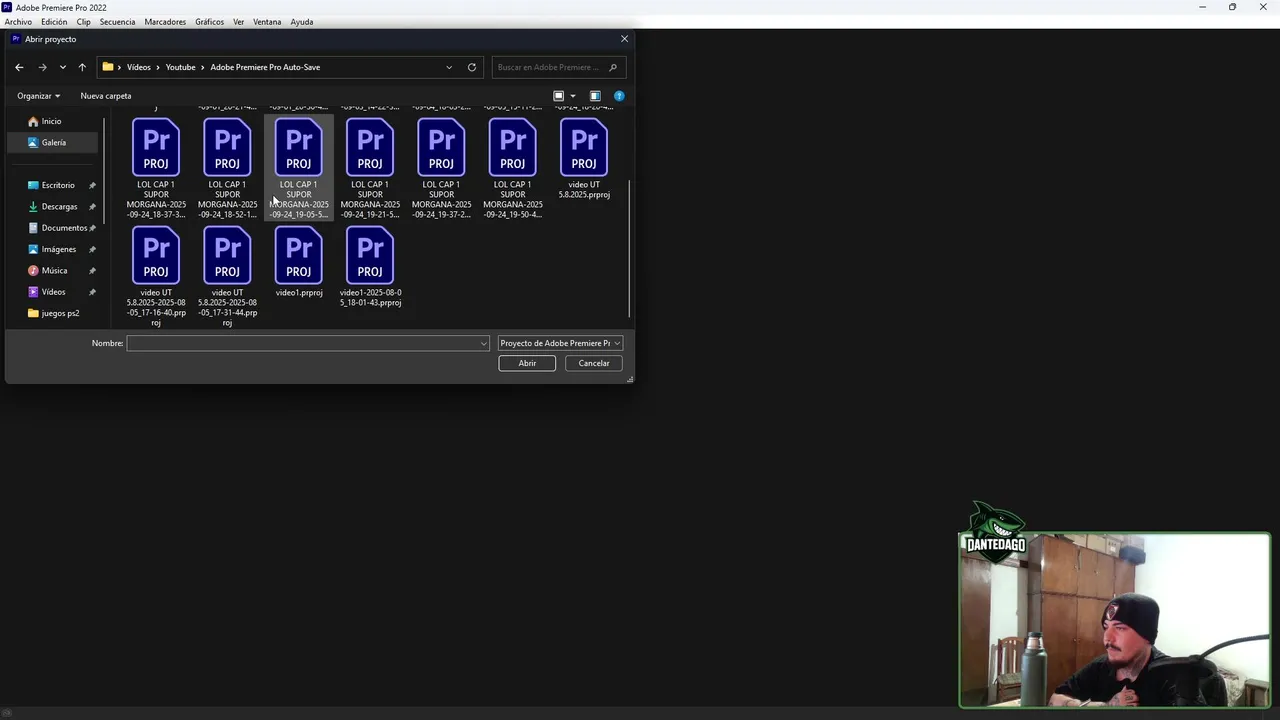Click the change view icon
Viewport: 1280px width, 720px height.
click(559, 96)
